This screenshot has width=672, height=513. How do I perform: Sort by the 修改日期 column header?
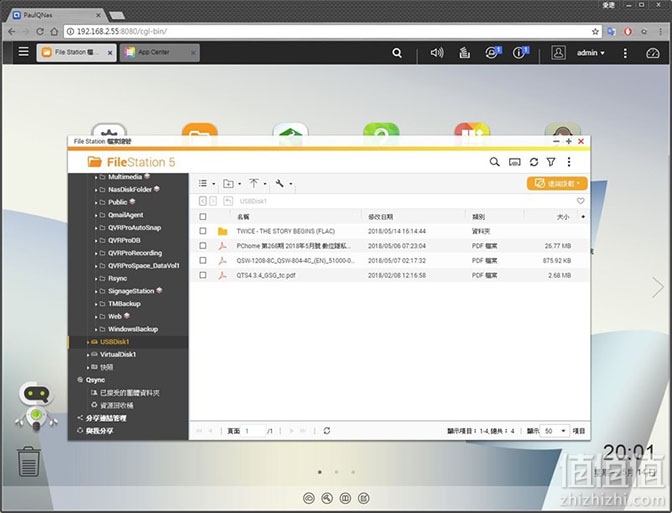pos(380,217)
